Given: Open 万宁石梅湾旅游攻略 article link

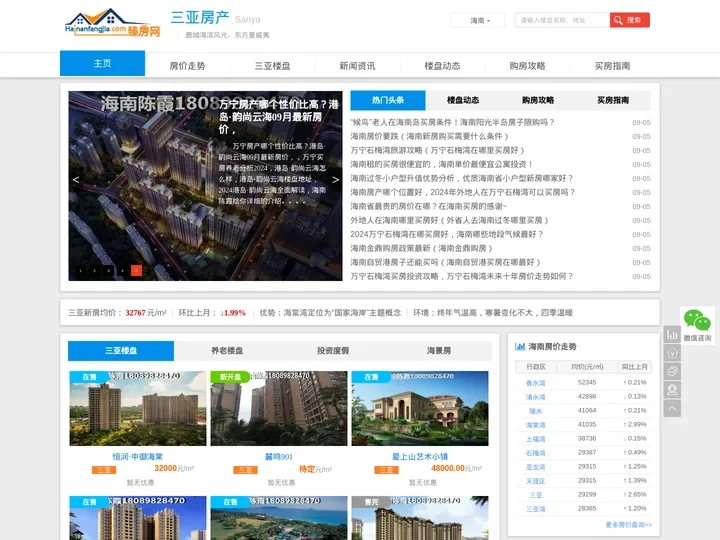Looking at the screenshot, I should (x=437, y=150).
